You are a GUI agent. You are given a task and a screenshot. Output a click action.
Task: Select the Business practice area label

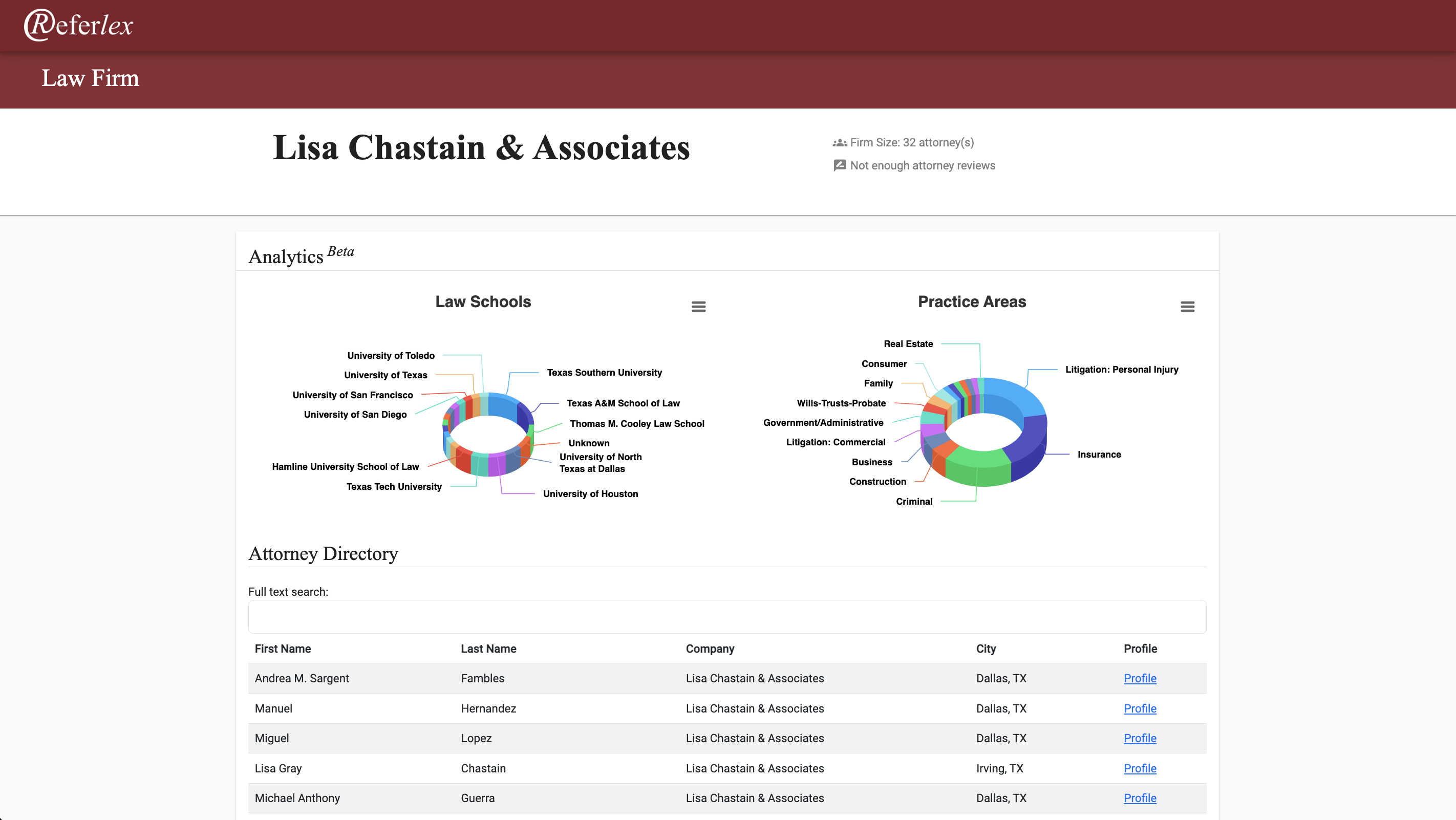click(871, 462)
